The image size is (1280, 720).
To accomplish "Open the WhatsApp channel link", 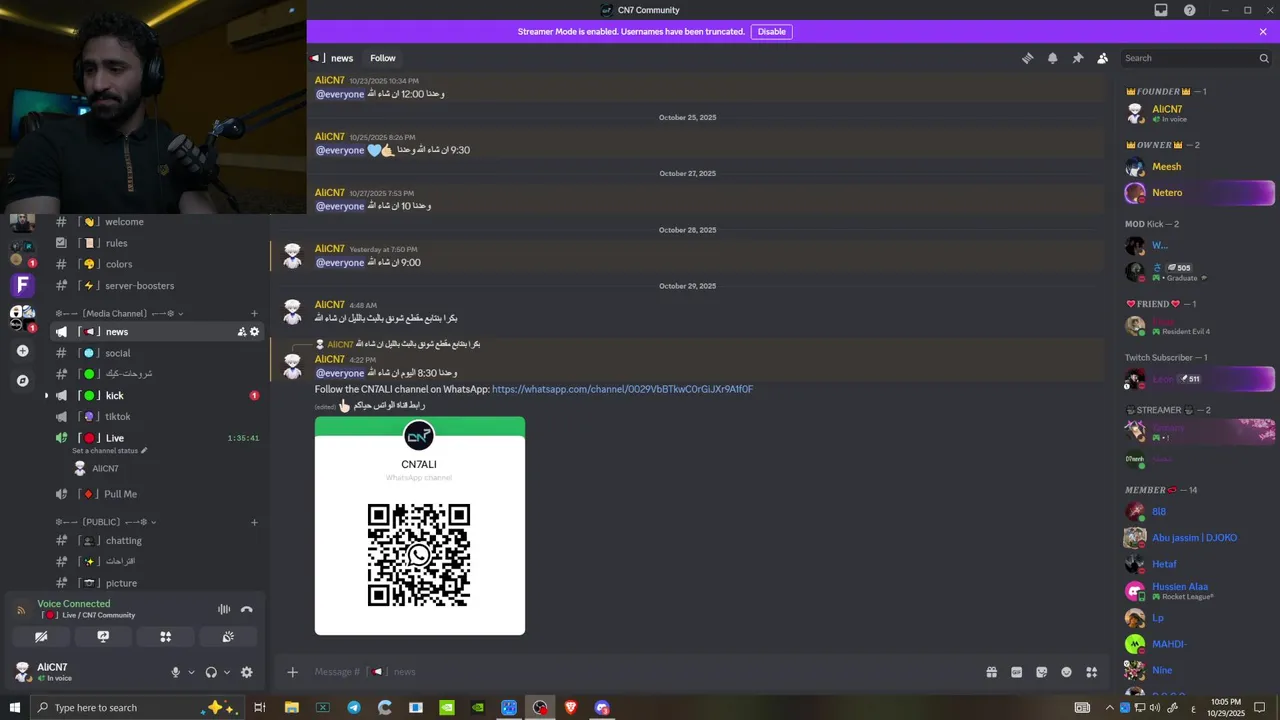I will tap(622, 389).
